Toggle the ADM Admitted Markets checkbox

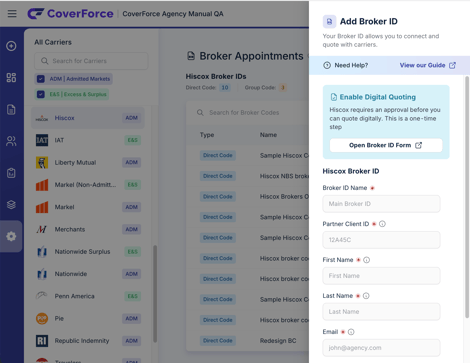point(41,79)
